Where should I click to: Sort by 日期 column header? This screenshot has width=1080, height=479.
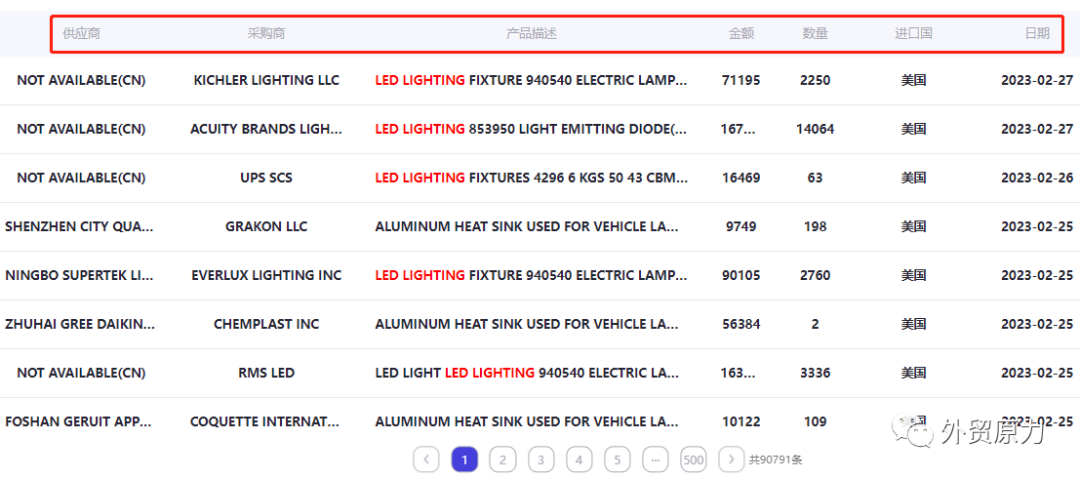point(1037,33)
